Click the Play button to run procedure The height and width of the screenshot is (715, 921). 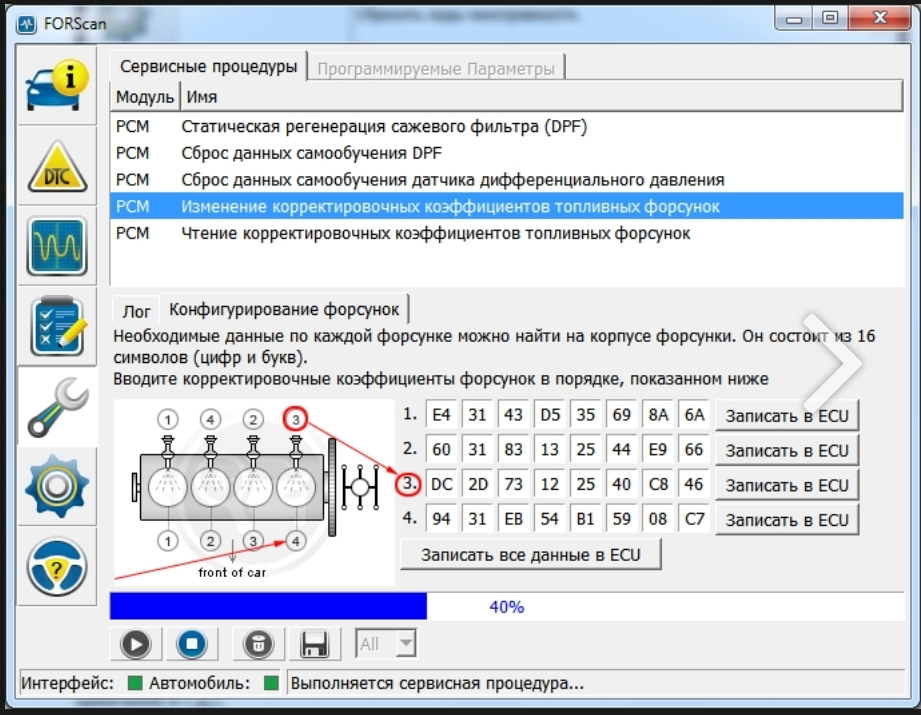(136, 644)
